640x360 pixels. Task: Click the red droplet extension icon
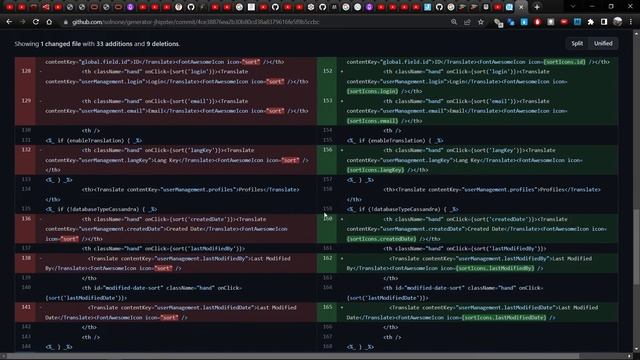[538, 22]
